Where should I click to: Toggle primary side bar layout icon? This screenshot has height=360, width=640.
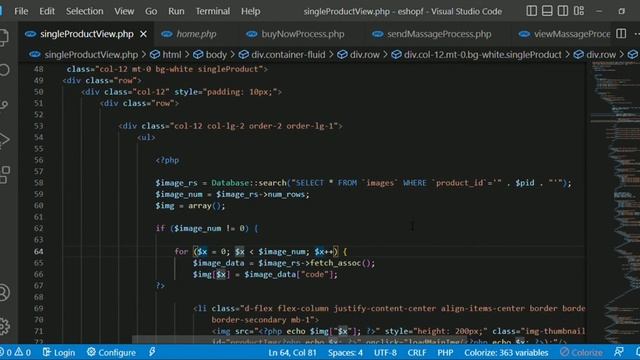pos(531,11)
